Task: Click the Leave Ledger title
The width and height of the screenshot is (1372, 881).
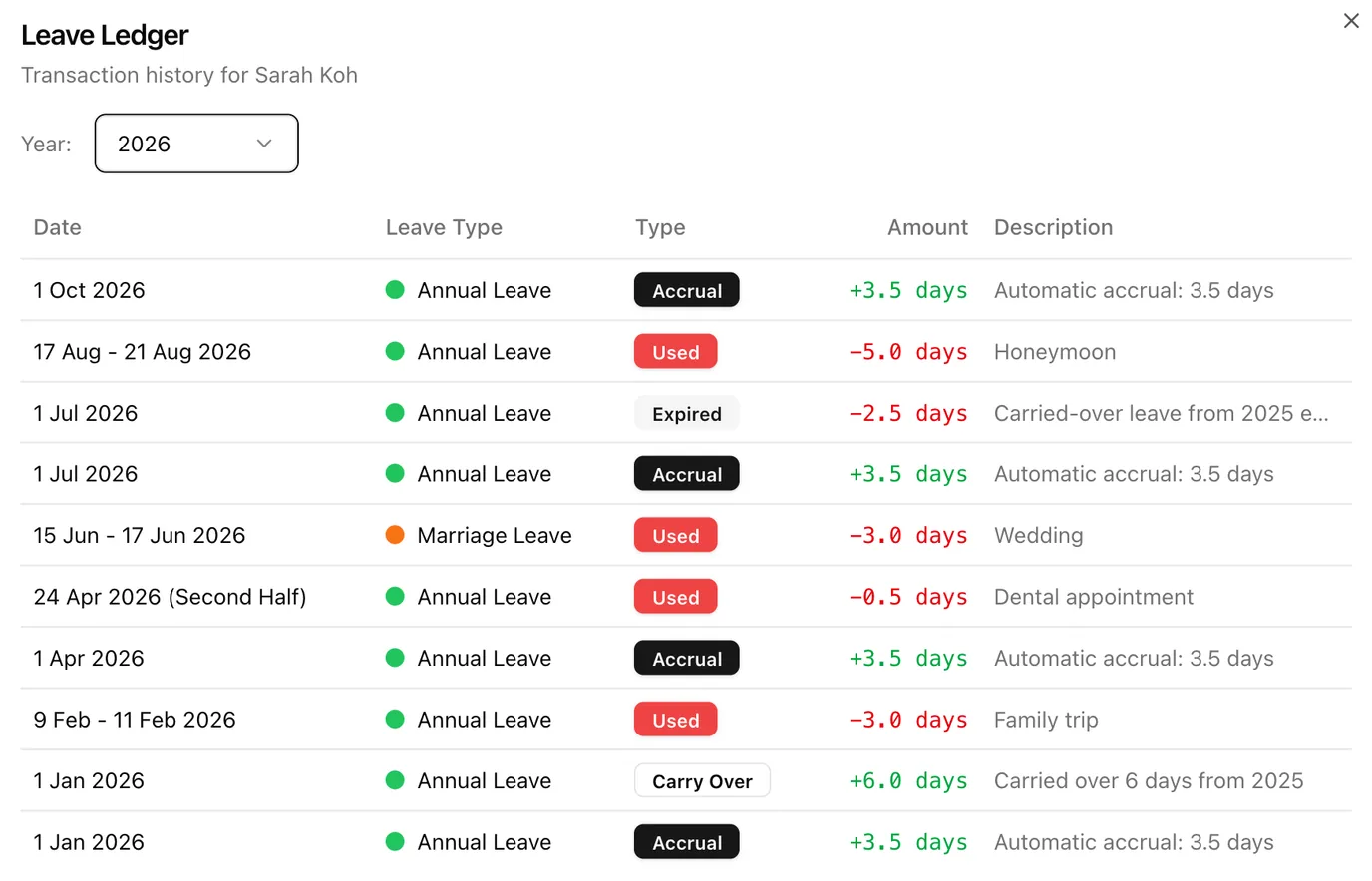Action: [105, 35]
